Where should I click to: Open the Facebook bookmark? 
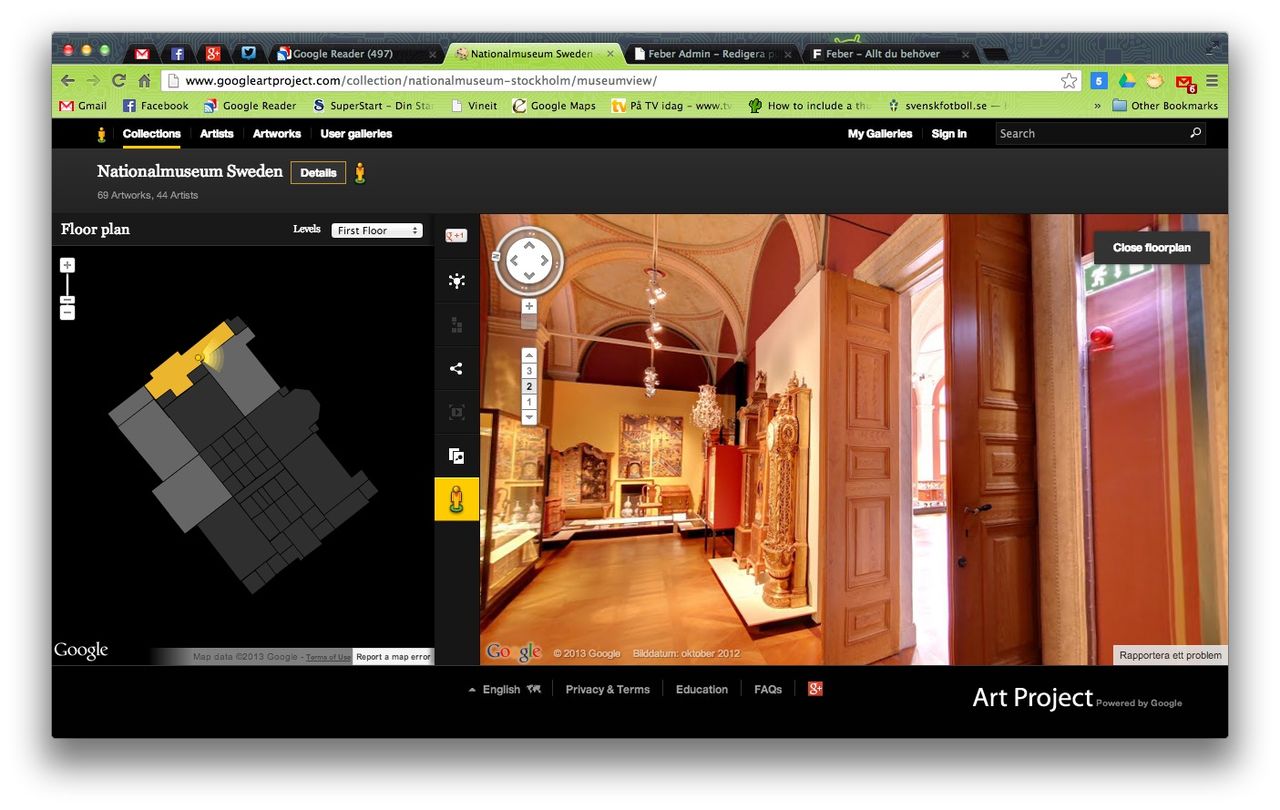(156, 105)
